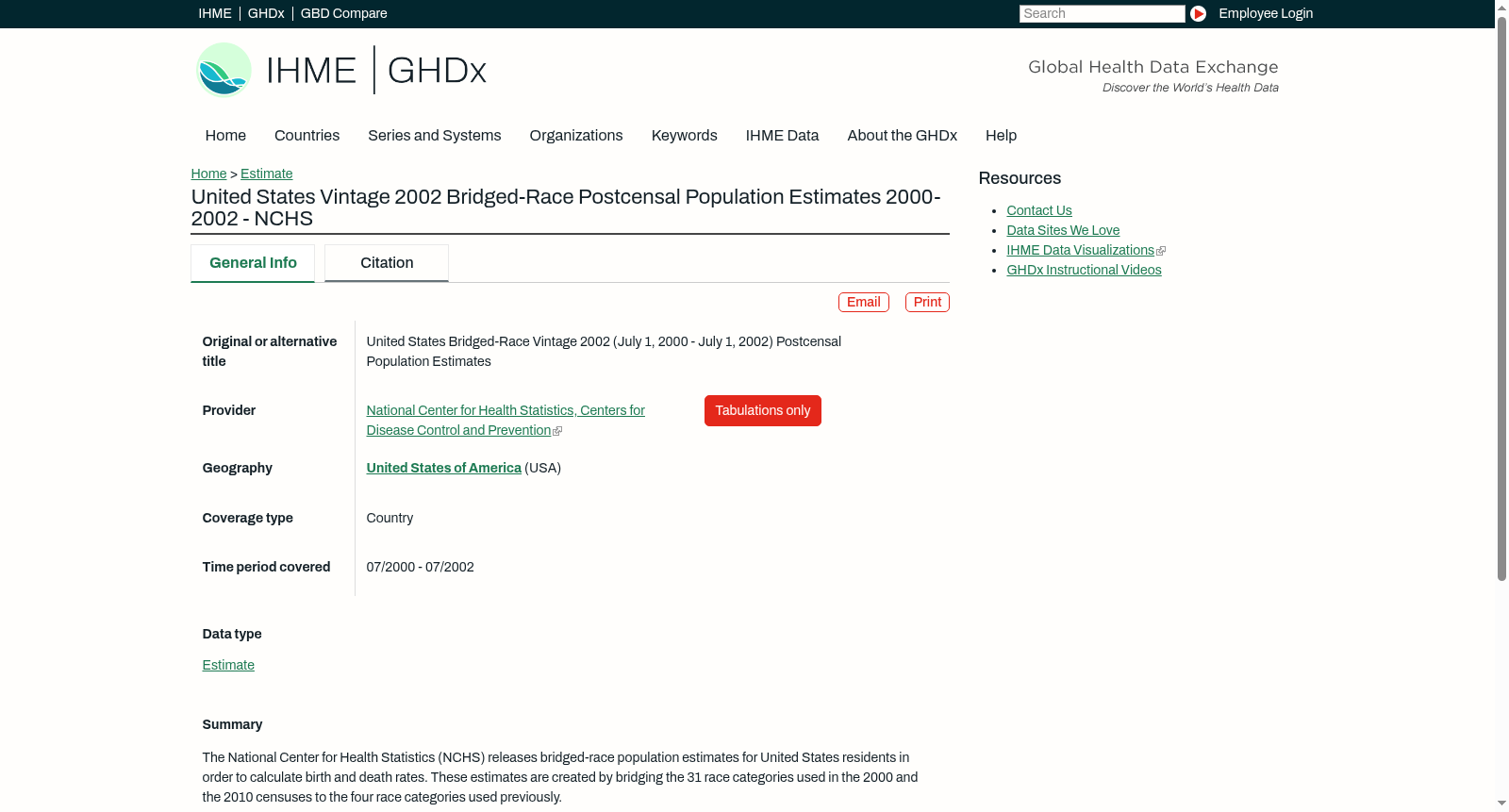Viewport: 1509px width, 812px height.
Task: Open the Data Sites We Love link
Action: [1063, 230]
